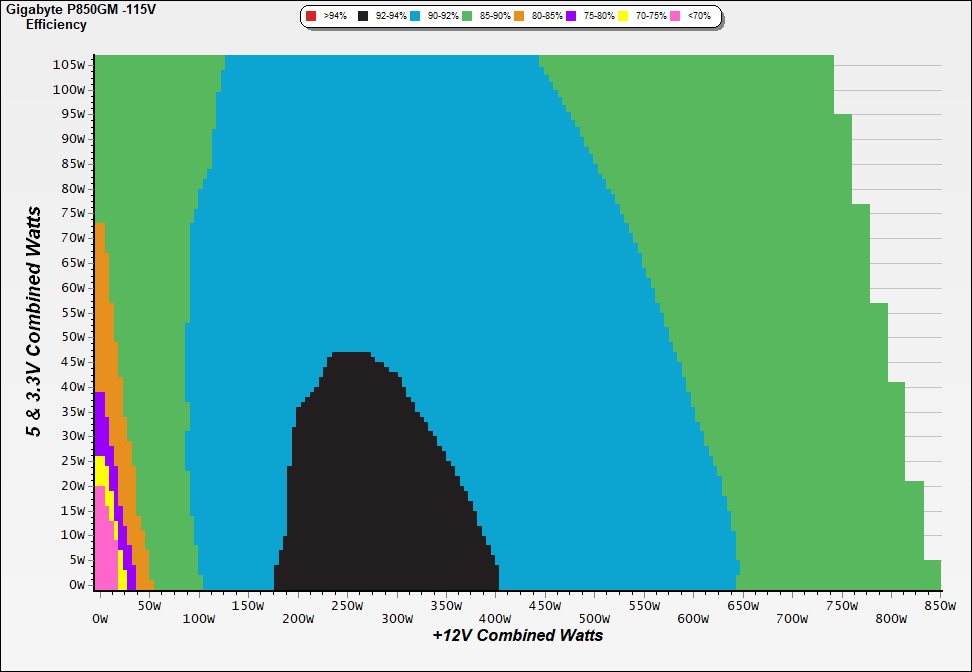This screenshot has height=672, width=972.
Task: Select the orange 80-85% legend swatch
Action: click(519, 17)
